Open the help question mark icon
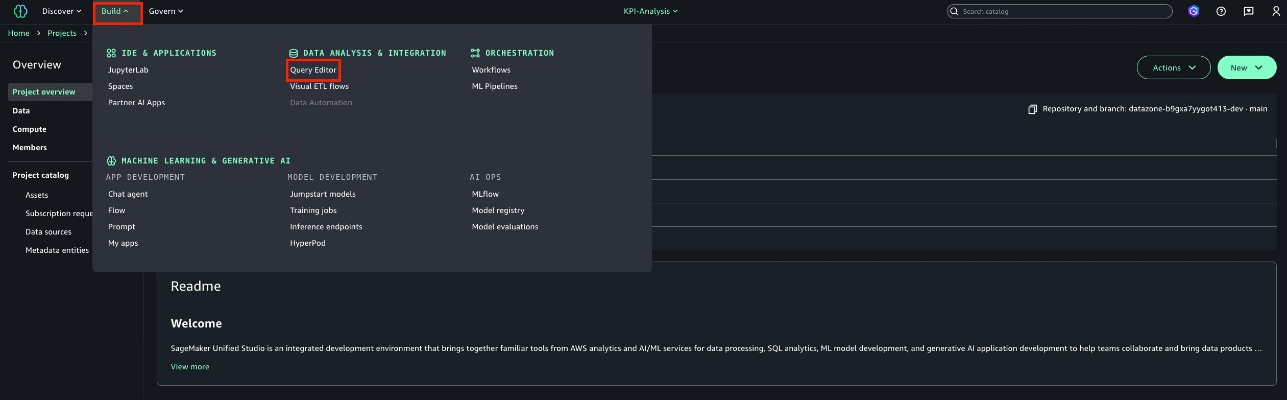Image resolution: width=1287 pixels, height=400 pixels. click(x=1221, y=11)
